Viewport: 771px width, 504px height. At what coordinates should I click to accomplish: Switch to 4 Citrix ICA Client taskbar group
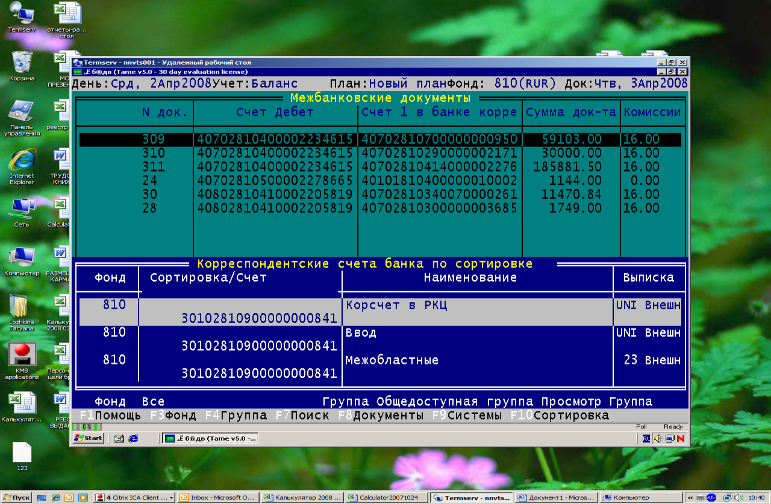point(134,498)
